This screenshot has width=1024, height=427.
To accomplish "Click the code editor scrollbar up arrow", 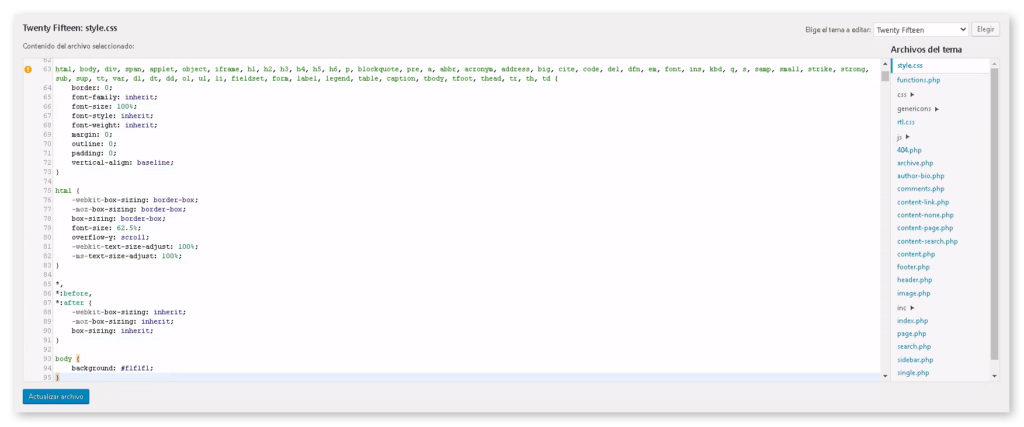I will pos(885,63).
